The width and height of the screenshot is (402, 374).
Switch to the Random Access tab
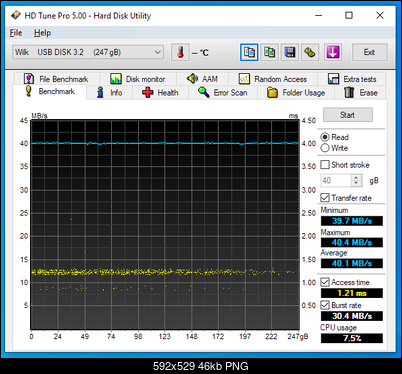click(273, 79)
